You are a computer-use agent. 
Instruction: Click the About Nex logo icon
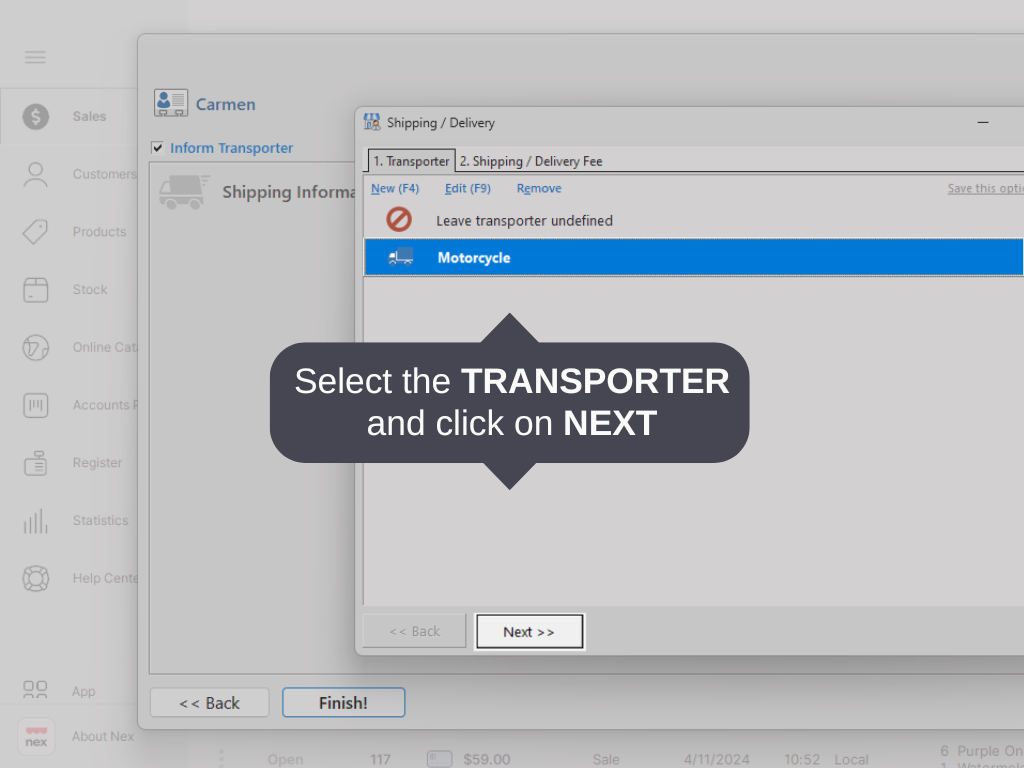tap(35, 736)
